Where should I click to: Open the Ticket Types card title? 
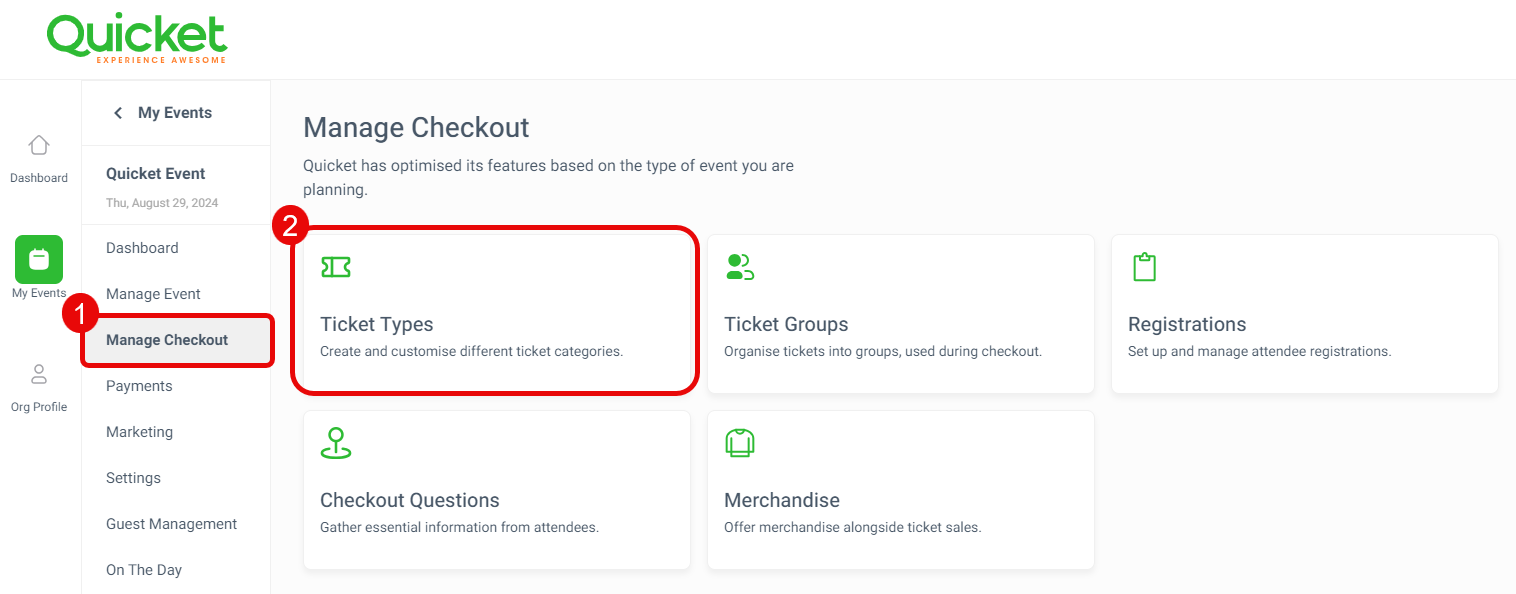pyautogui.click(x=377, y=324)
